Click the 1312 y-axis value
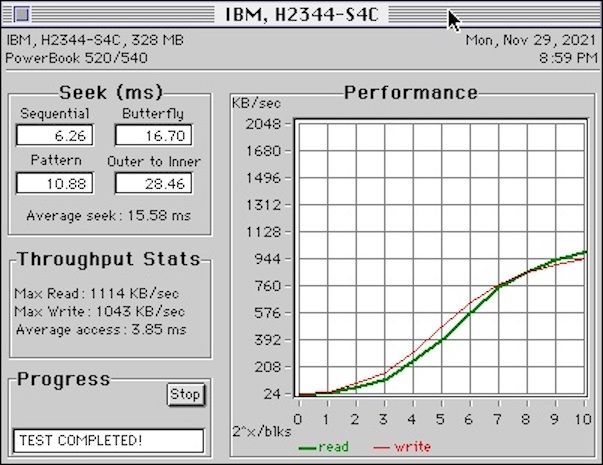Image resolution: width=603 pixels, height=465 pixels. pos(263,205)
